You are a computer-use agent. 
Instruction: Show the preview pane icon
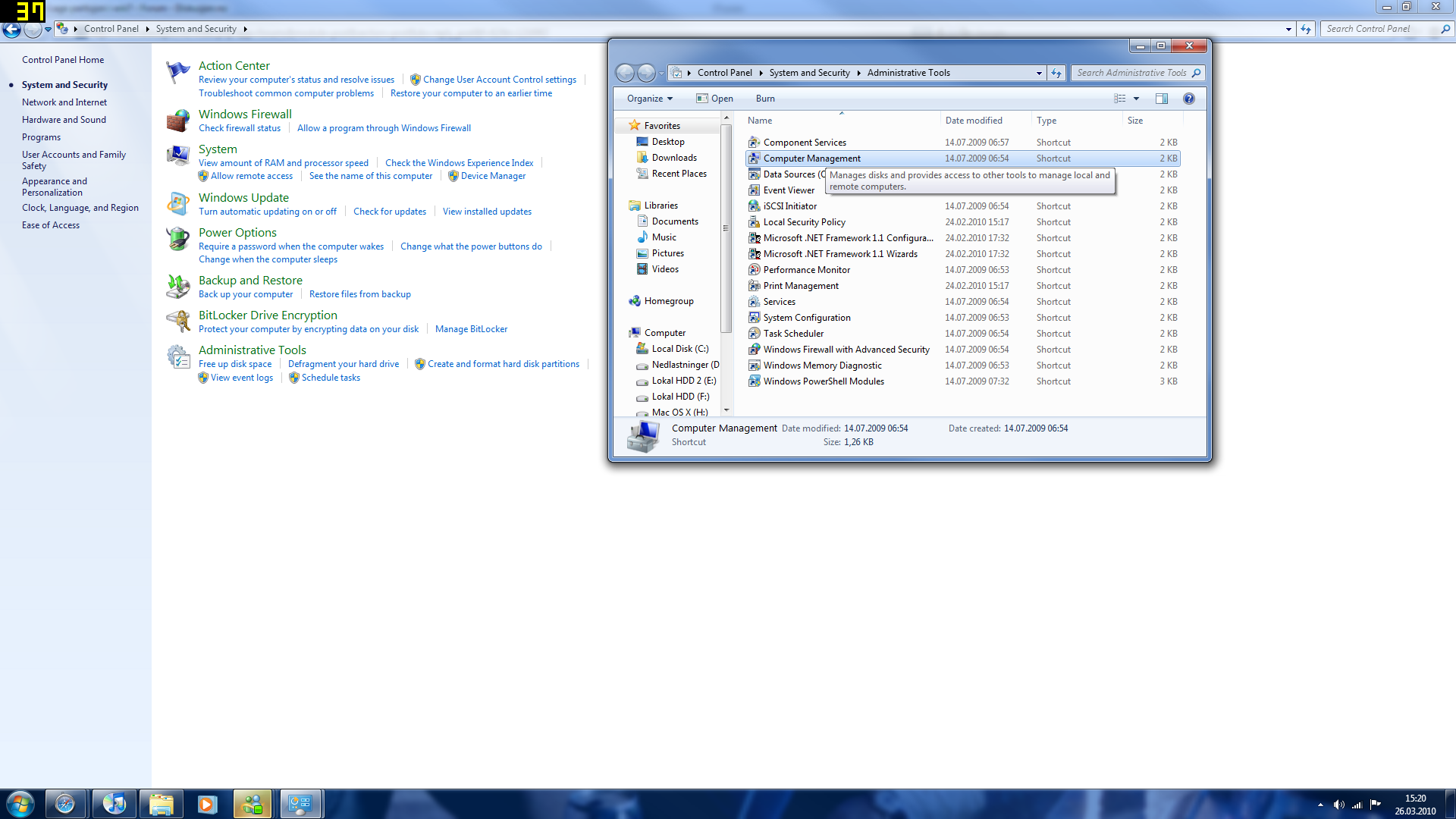click(x=1161, y=99)
